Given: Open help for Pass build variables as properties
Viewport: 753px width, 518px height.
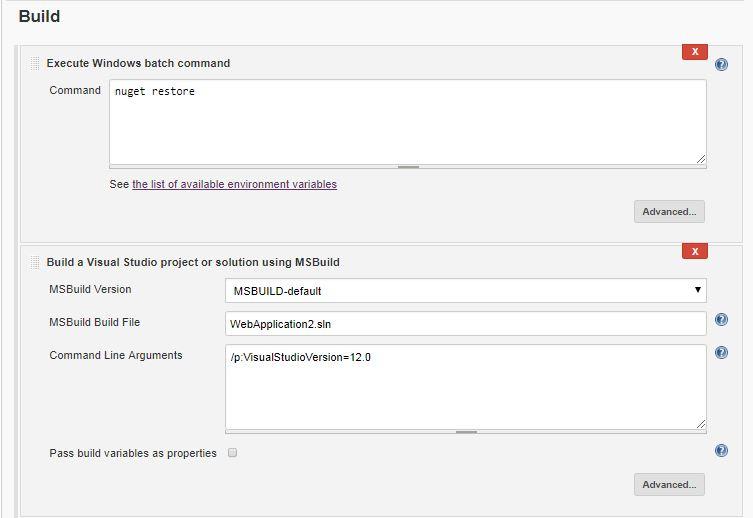Looking at the screenshot, I should pos(721,450).
